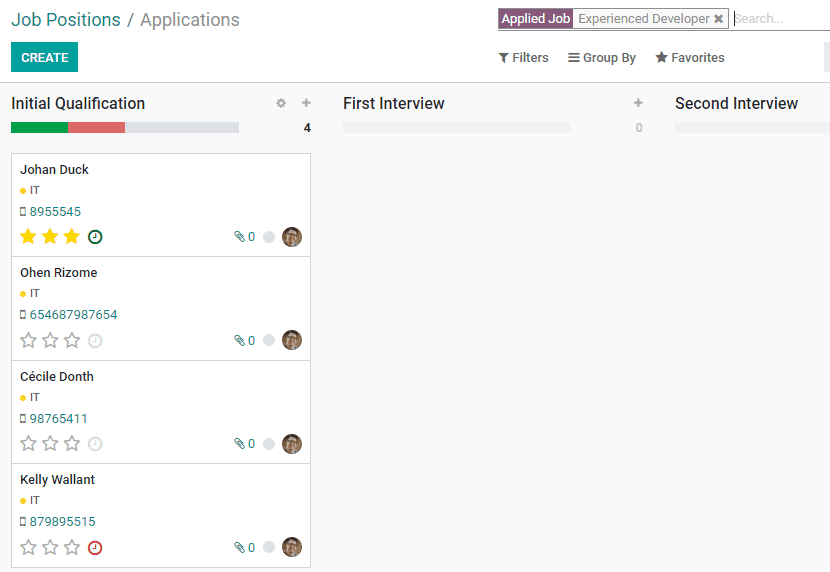The width and height of the screenshot is (830, 572).
Task: Set two-star rating for Cécile Donth
Action: (x=50, y=443)
